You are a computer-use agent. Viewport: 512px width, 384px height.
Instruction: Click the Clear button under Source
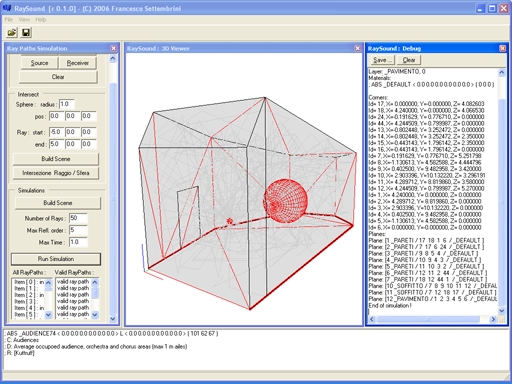(58, 77)
